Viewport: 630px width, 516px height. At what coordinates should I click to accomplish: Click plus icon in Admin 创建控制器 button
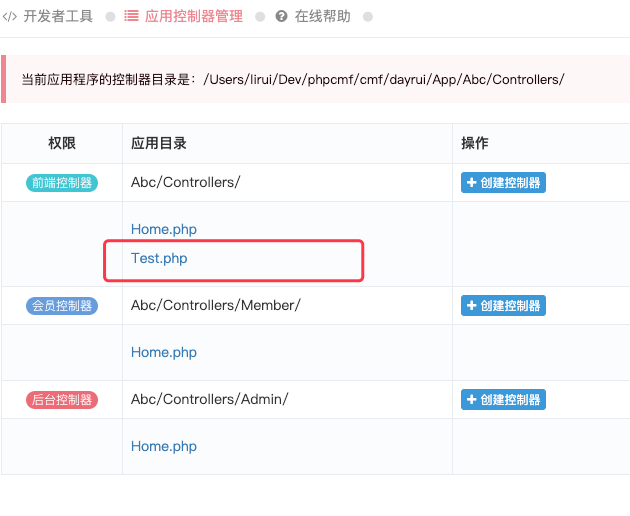point(471,399)
